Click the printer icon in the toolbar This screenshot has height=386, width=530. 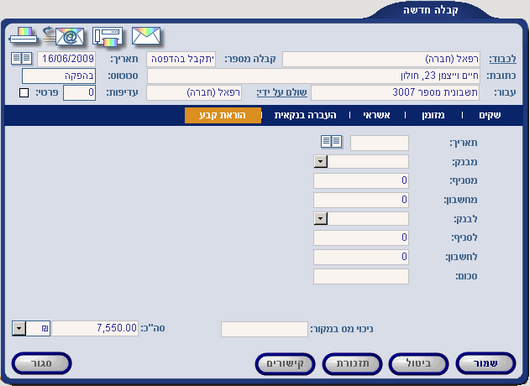[x=23, y=36]
